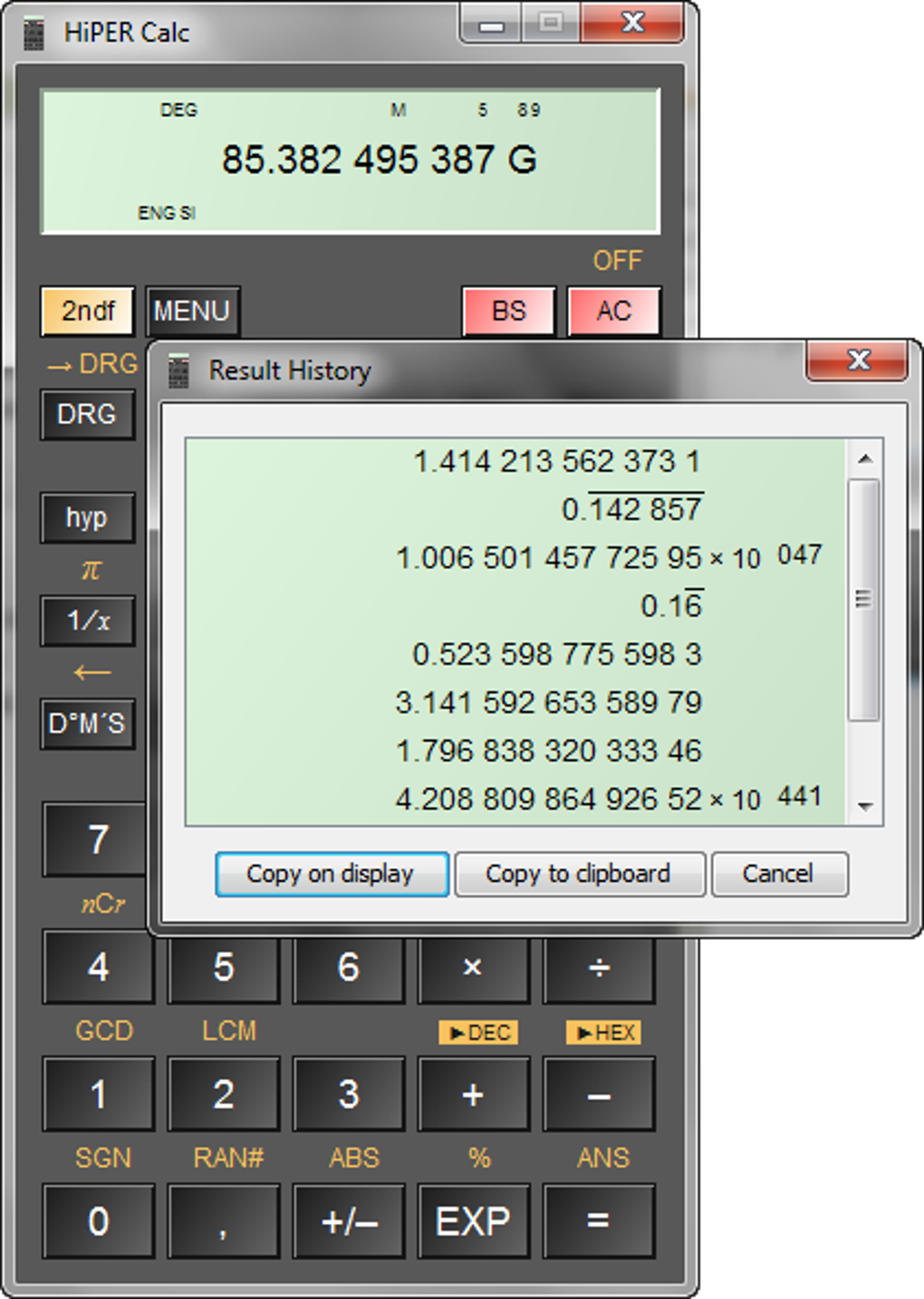Cancel the Result History dialog
This screenshot has width=924, height=1299.
point(779,874)
